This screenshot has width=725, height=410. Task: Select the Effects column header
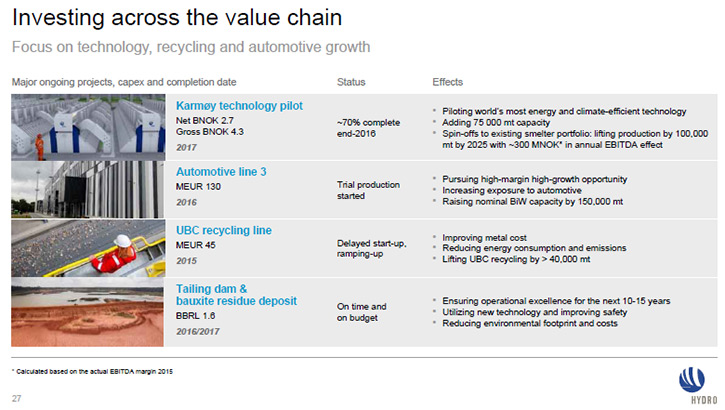[447, 82]
